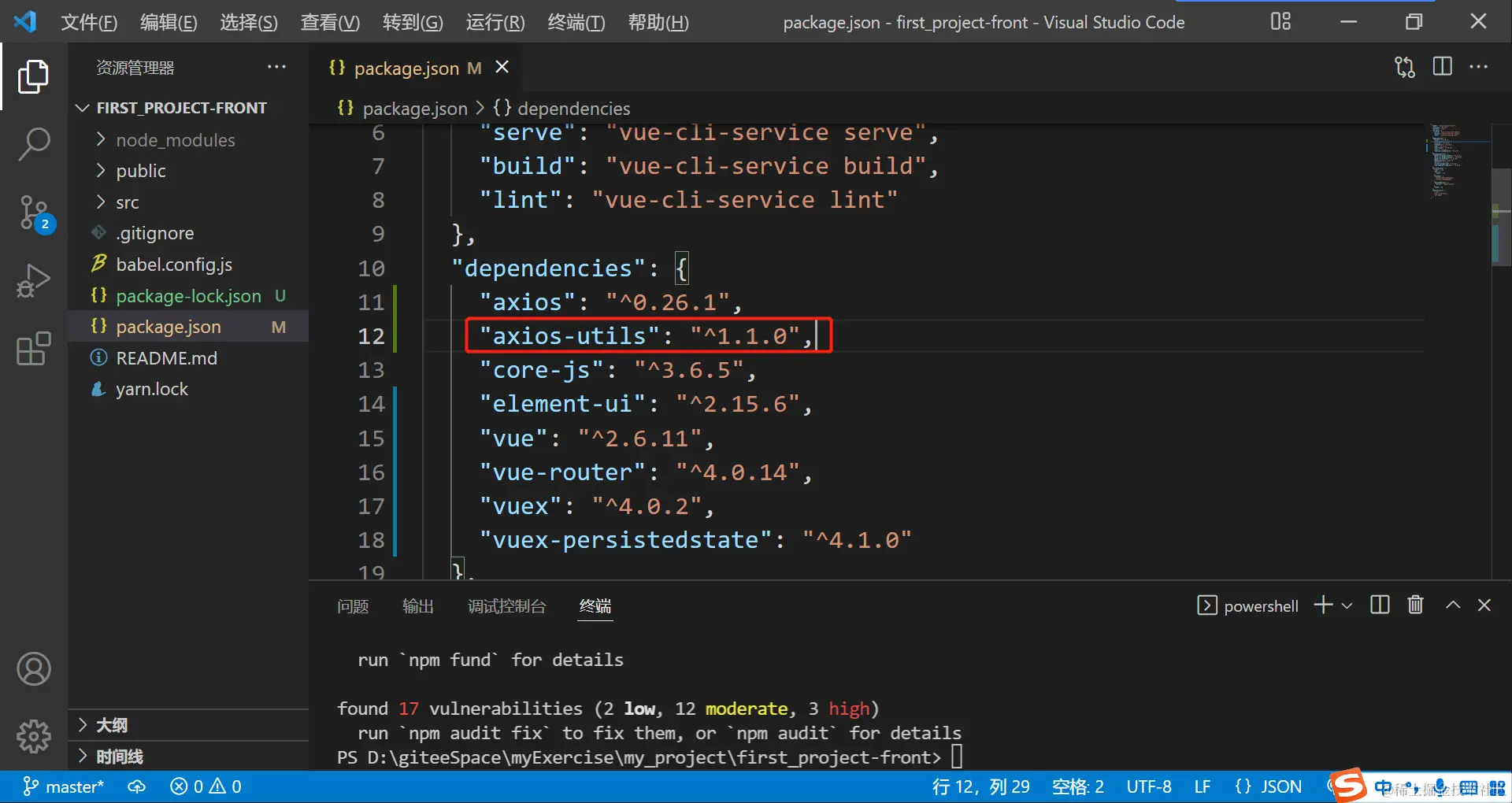
Task: Change line ending via LF indicator
Action: [x=1203, y=786]
